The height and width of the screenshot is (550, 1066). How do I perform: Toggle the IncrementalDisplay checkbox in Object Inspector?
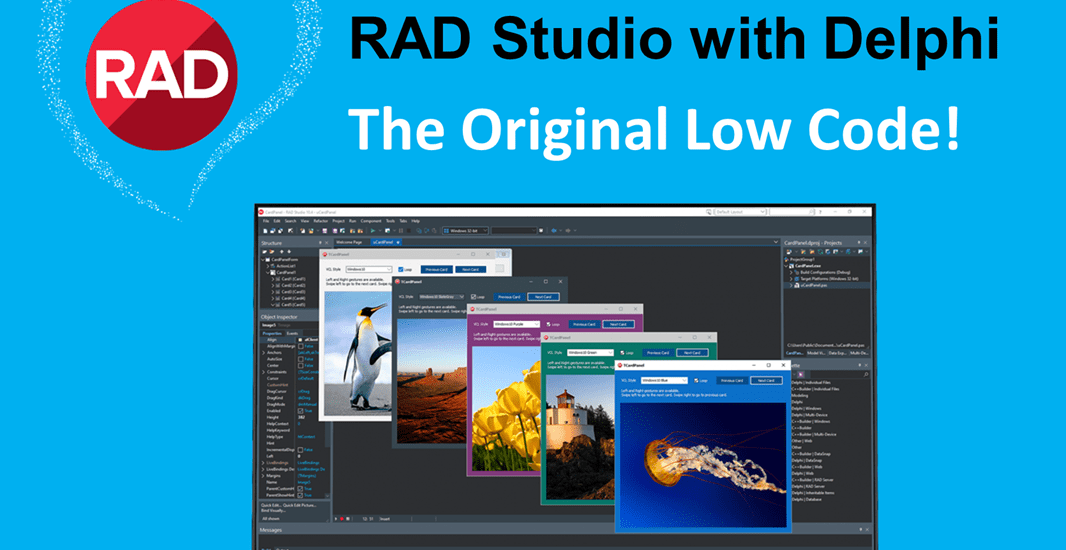click(300, 450)
